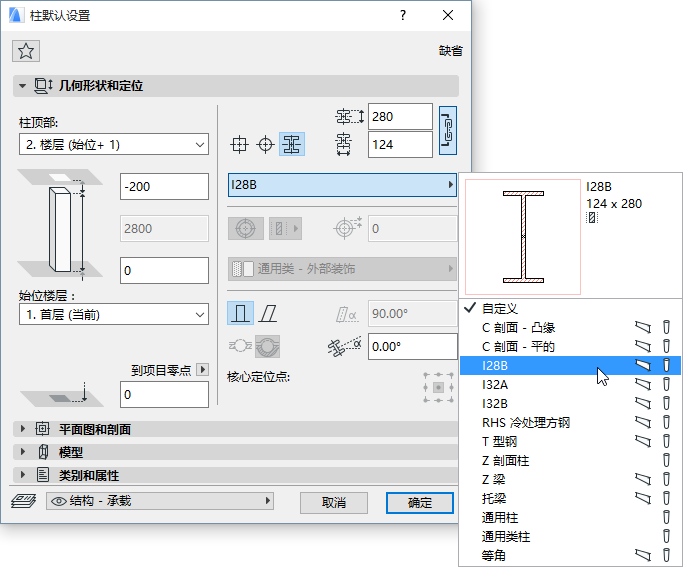The height and width of the screenshot is (567, 683).
Task: Click the rotation angle field 0.00°
Action: (413, 347)
